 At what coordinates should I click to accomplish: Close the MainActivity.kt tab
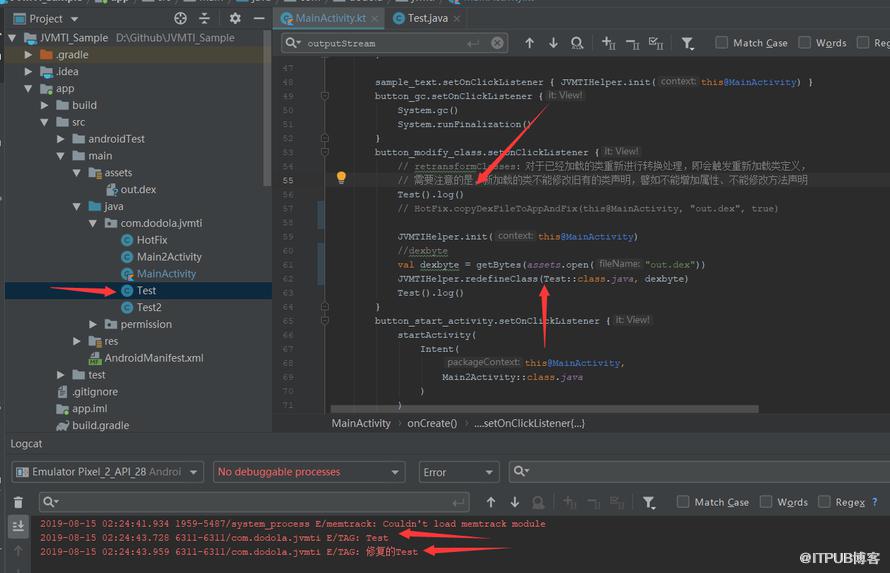coord(375,19)
